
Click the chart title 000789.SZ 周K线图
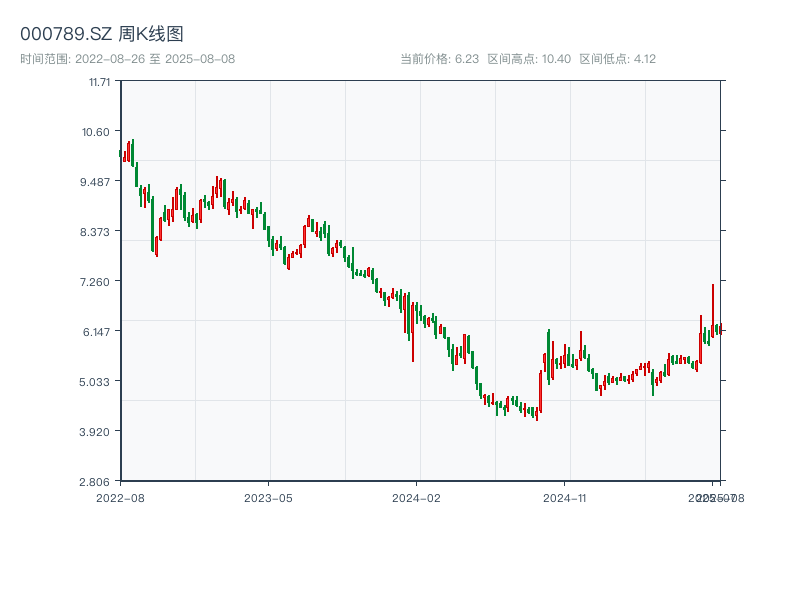102,35
